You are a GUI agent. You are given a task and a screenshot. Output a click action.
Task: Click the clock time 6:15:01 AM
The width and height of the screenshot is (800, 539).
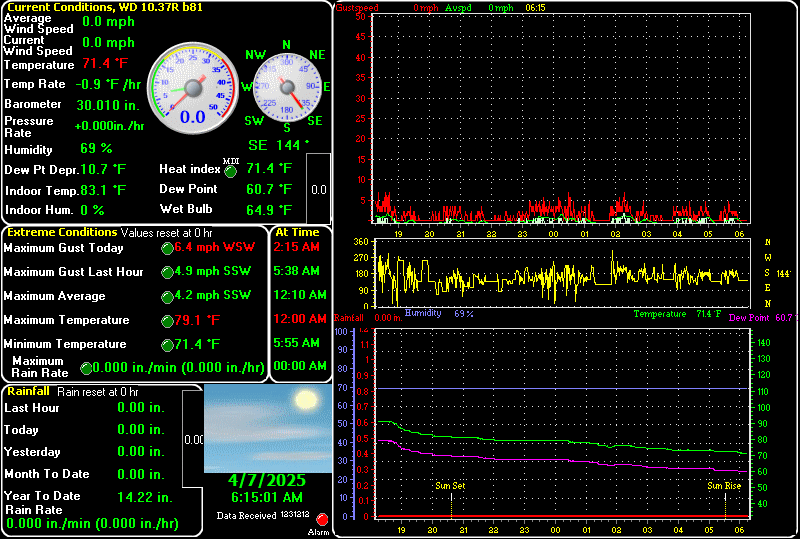(267, 497)
